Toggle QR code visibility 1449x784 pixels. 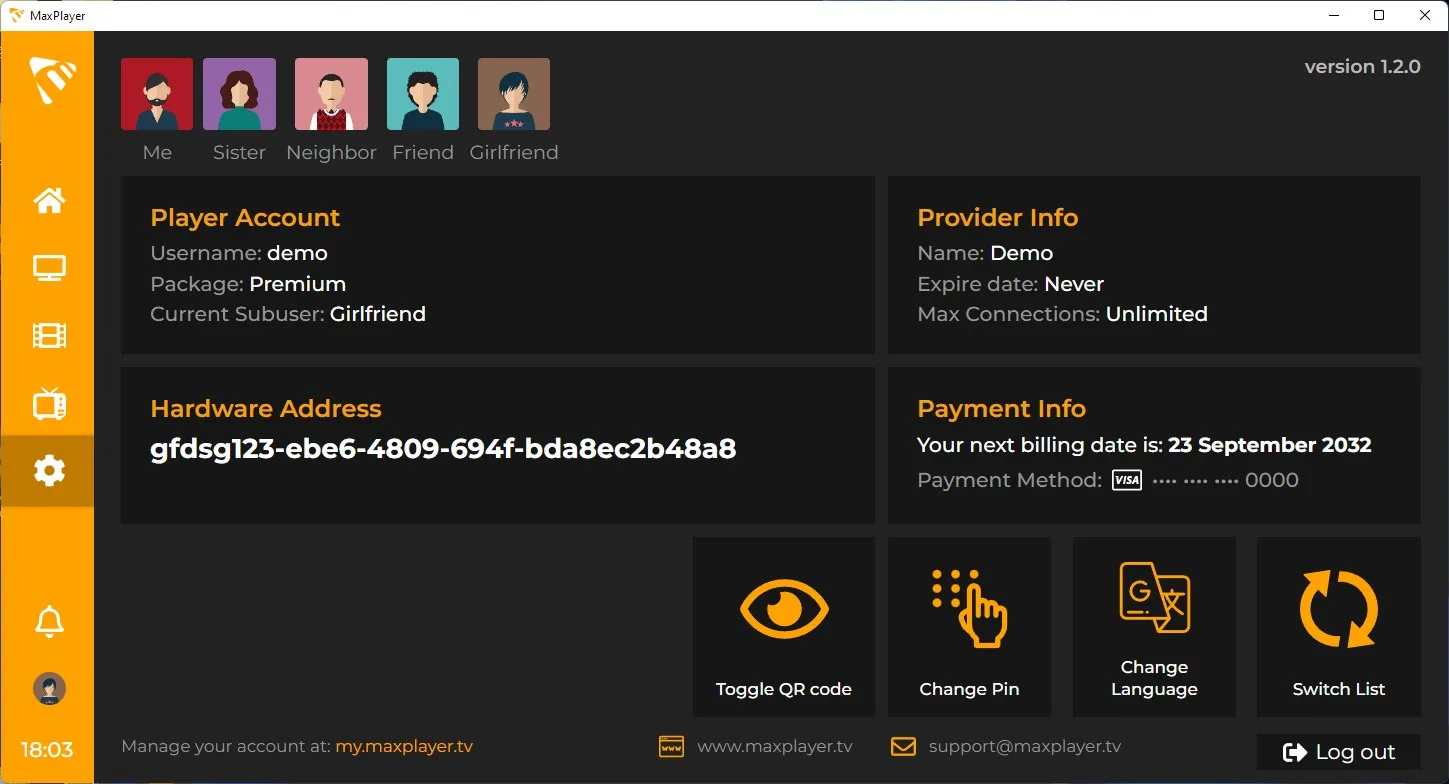(784, 627)
